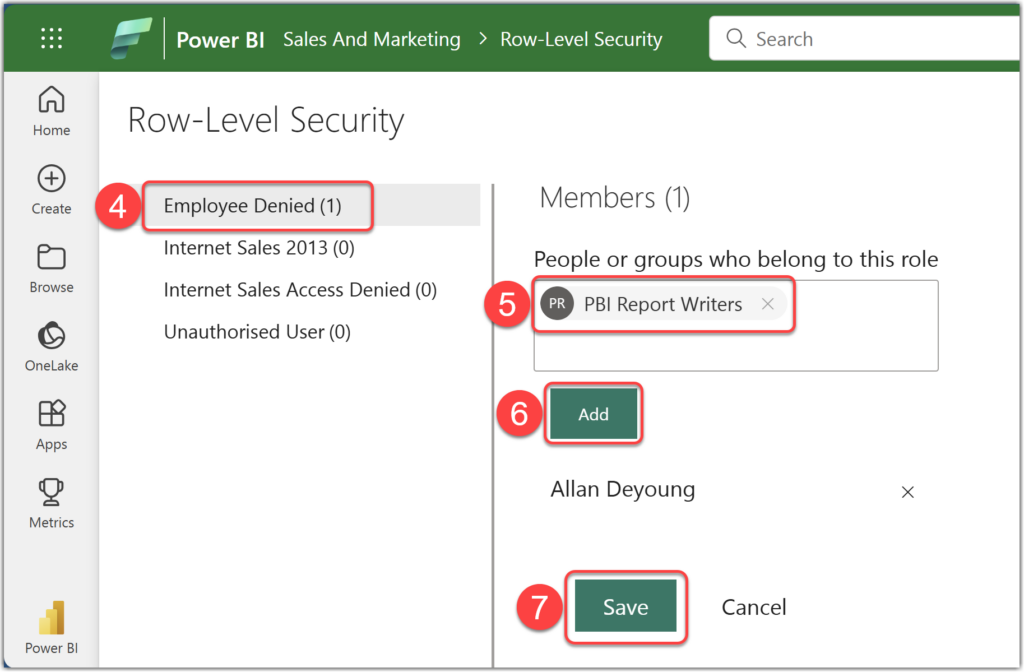This screenshot has width=1024, height=672.
Task: Click the Power BI experience switcher icon
Action: pos(52,627)
